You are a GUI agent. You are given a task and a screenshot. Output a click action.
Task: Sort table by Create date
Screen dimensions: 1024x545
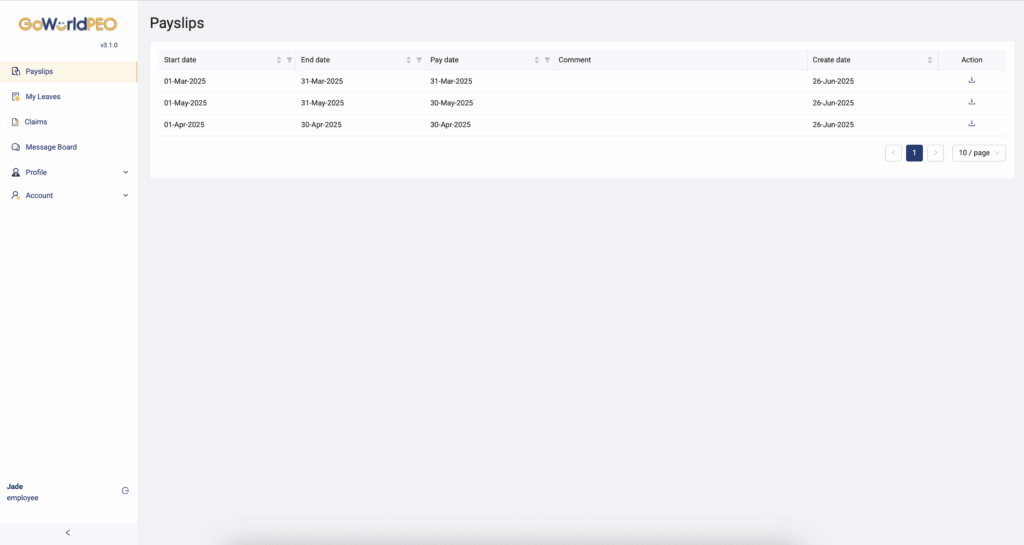tap(930, 60)
